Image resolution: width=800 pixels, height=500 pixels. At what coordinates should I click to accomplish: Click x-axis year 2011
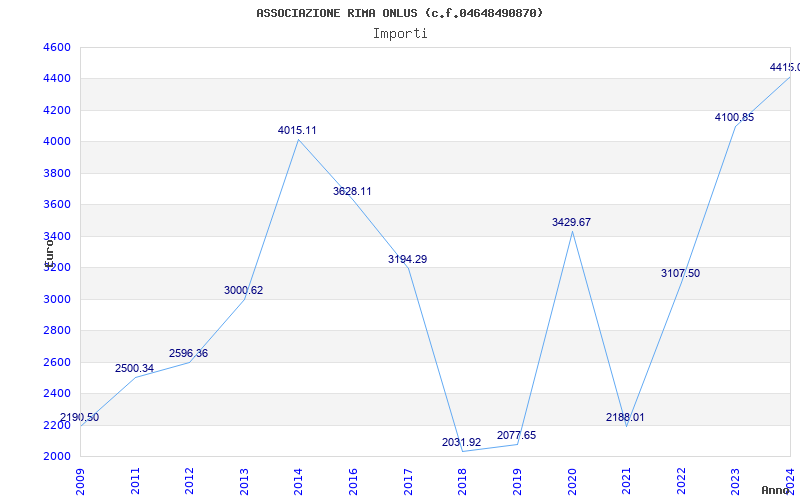click(135, 482)
